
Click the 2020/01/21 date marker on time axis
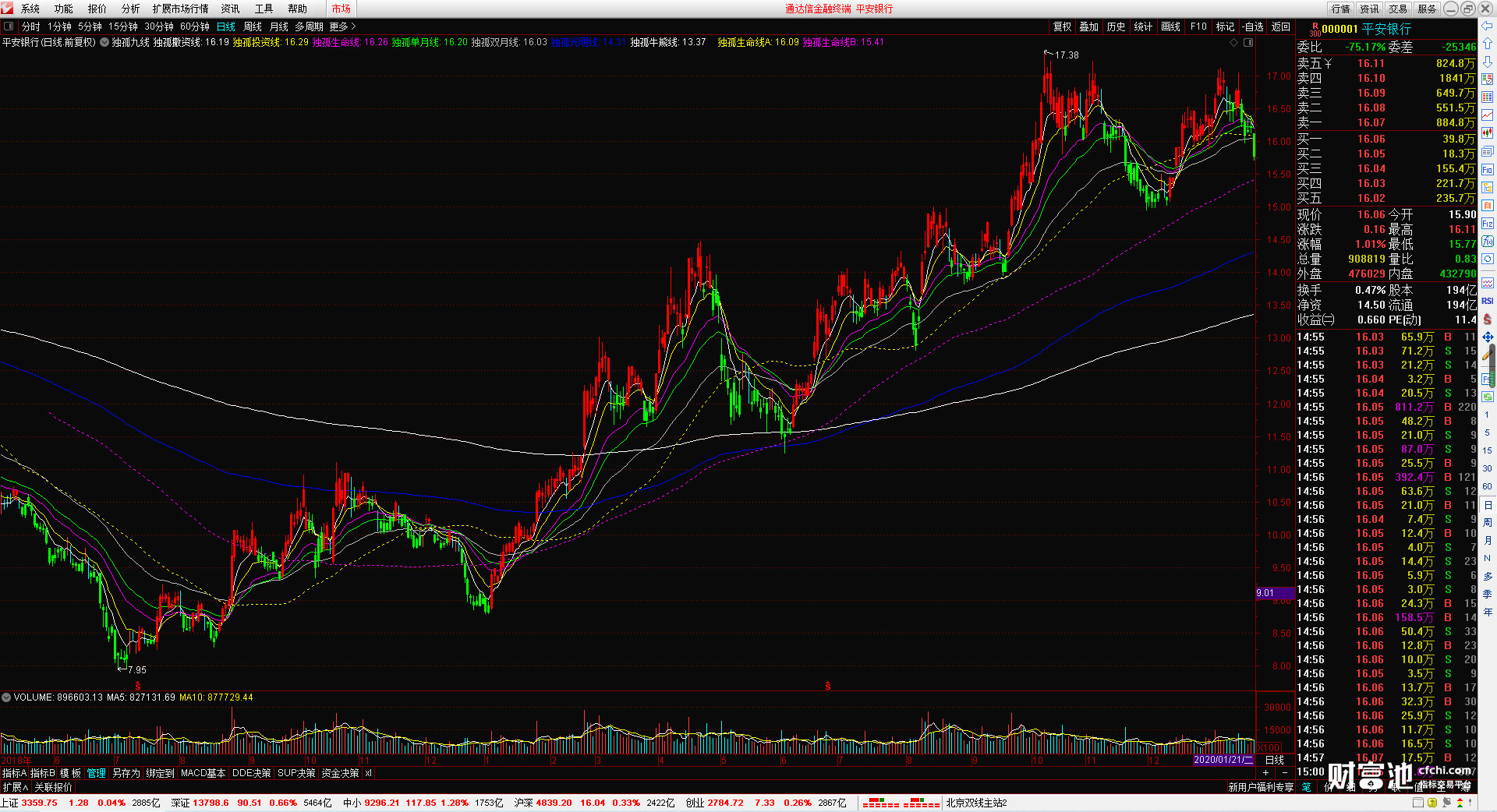(x=1223, y=760)
